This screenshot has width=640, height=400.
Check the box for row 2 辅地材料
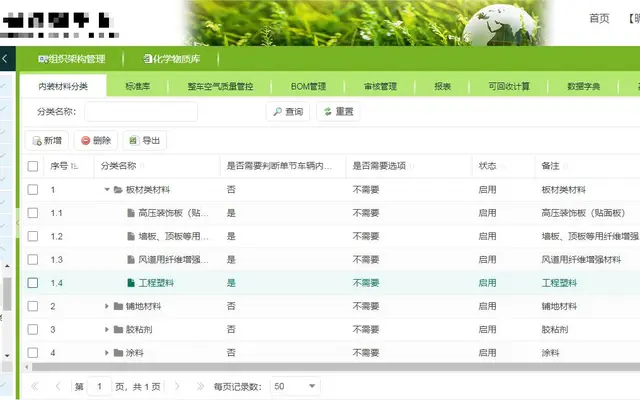[33, 306]
